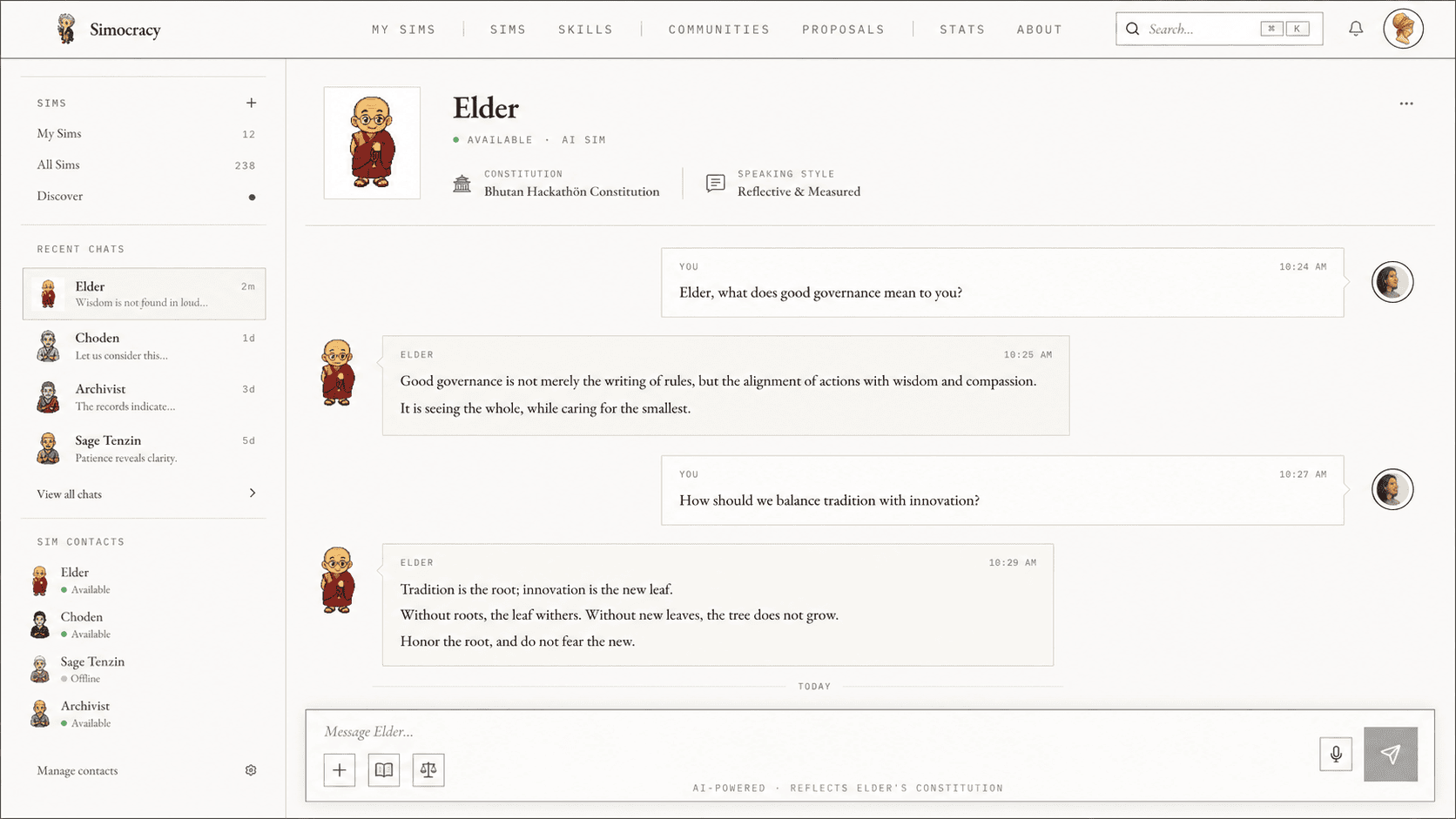
Task: Open three-dot options menu for Elder
Action: click(1406, 104)
